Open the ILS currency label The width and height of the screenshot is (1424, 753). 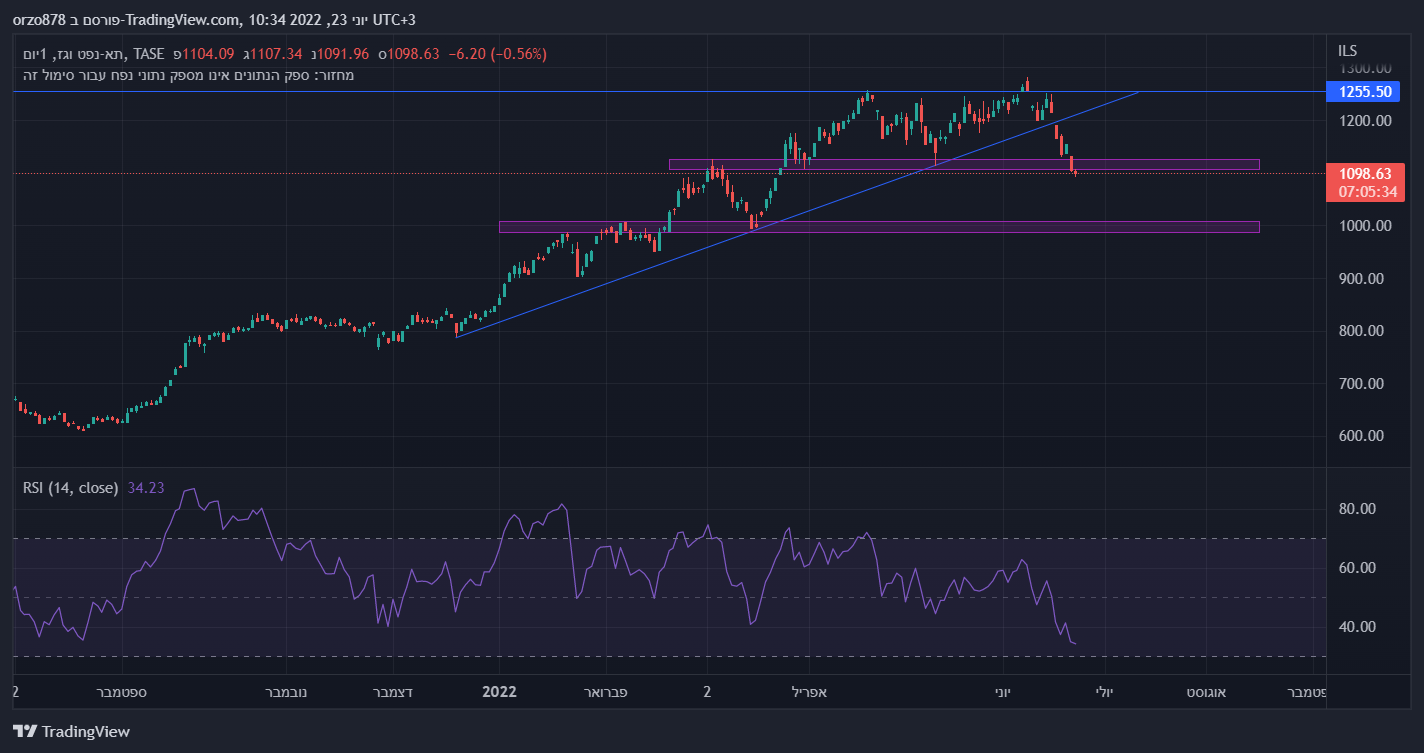[1348, 50]
